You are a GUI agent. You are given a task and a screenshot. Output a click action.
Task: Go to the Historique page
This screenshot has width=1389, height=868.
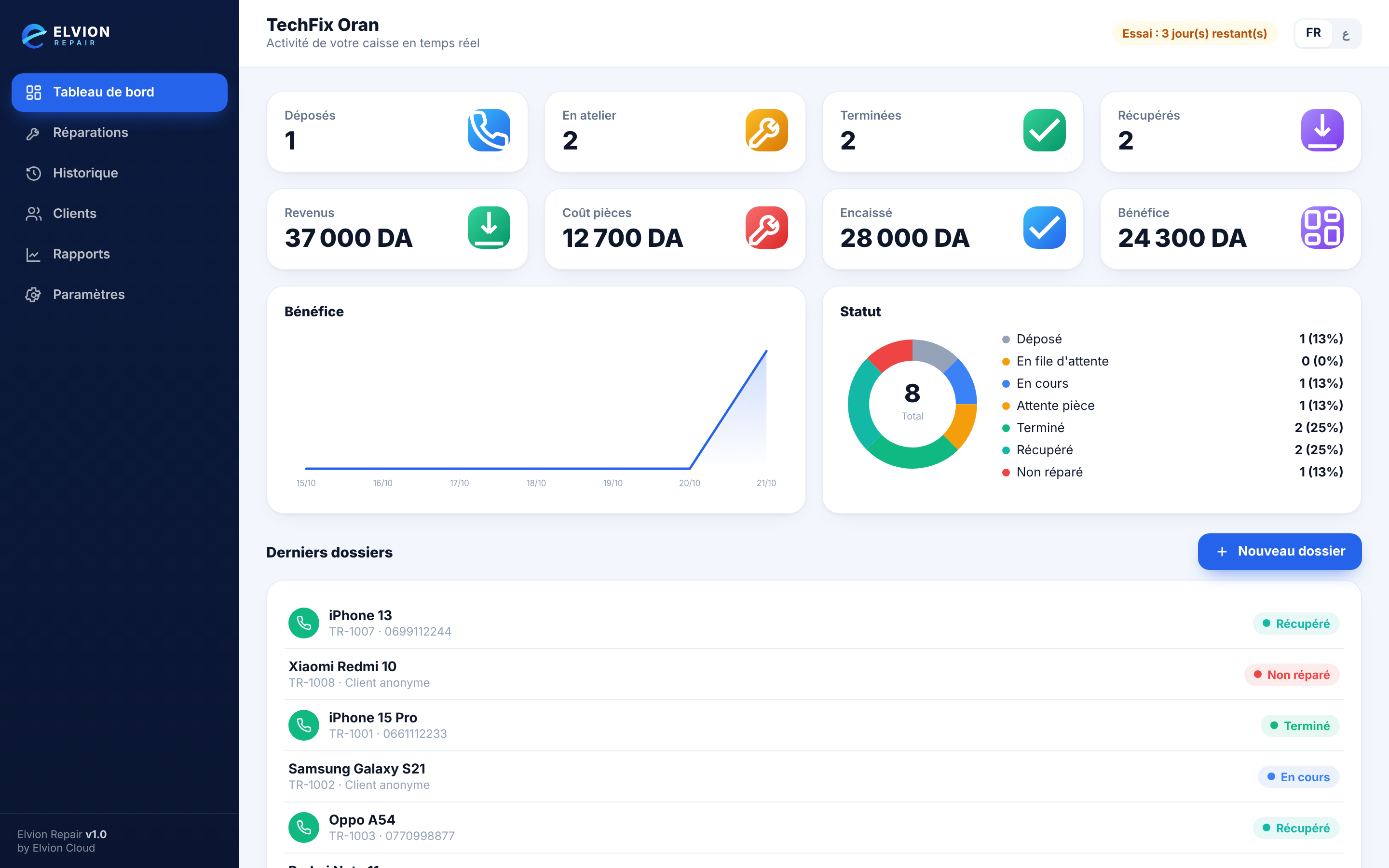coord(120,174)
